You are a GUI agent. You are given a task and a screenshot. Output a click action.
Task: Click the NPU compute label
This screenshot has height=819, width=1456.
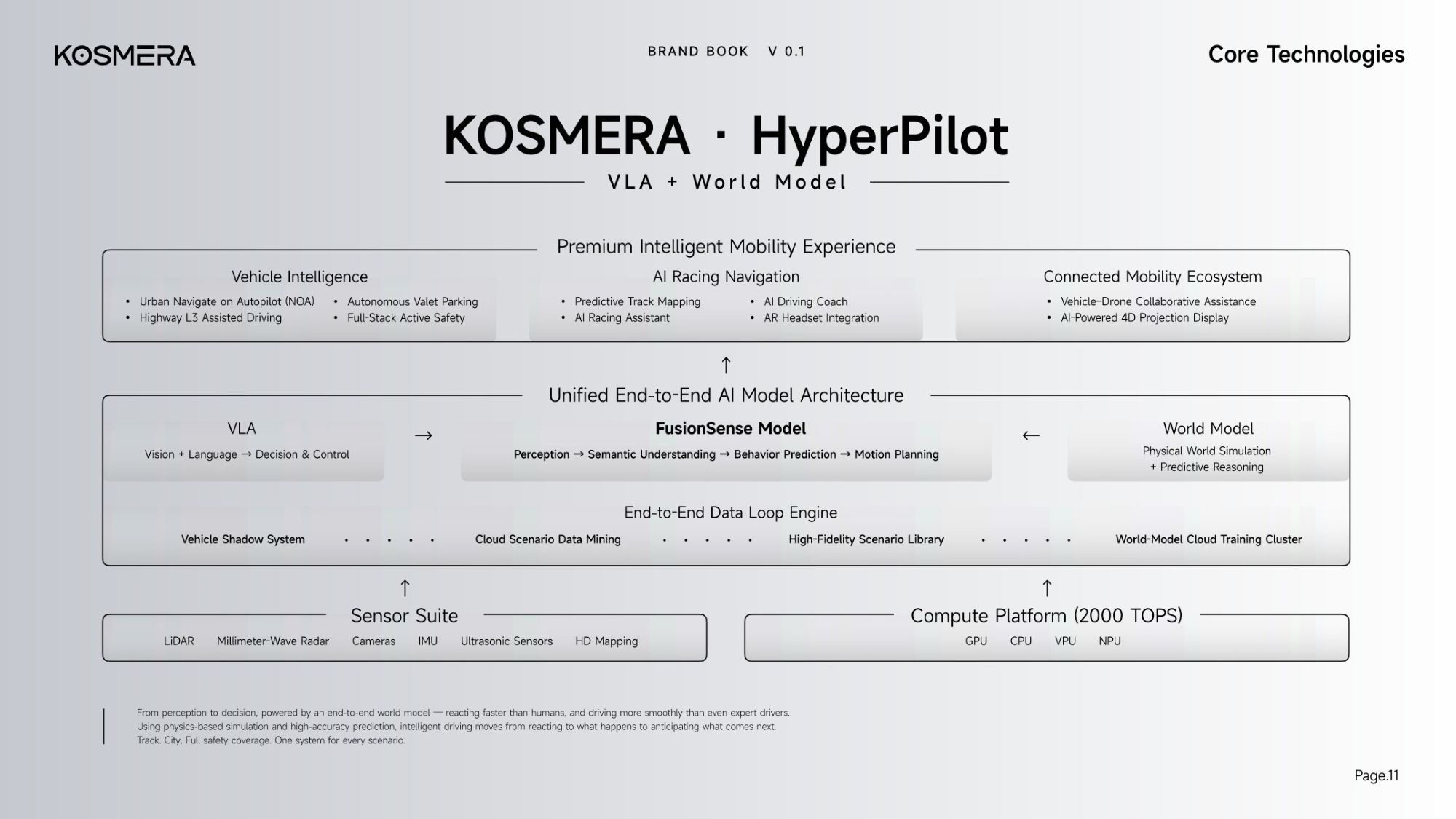coord(1109,641)
